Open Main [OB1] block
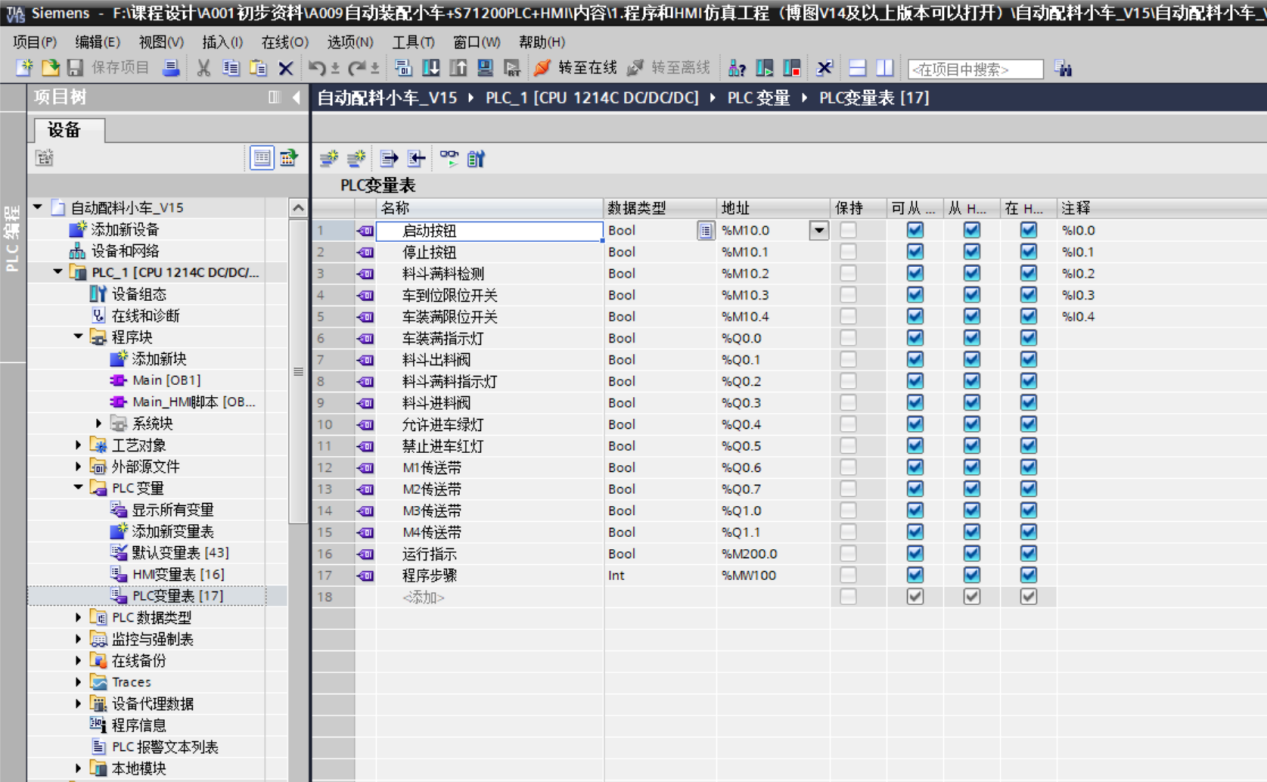This screenshot has width=1267, height=782. click(166, 381)
